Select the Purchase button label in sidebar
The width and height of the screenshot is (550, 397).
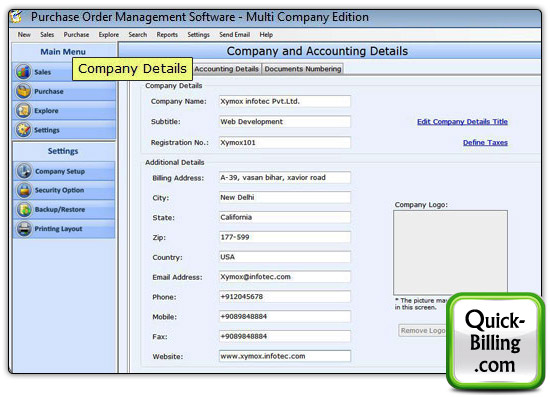point(49,91)
